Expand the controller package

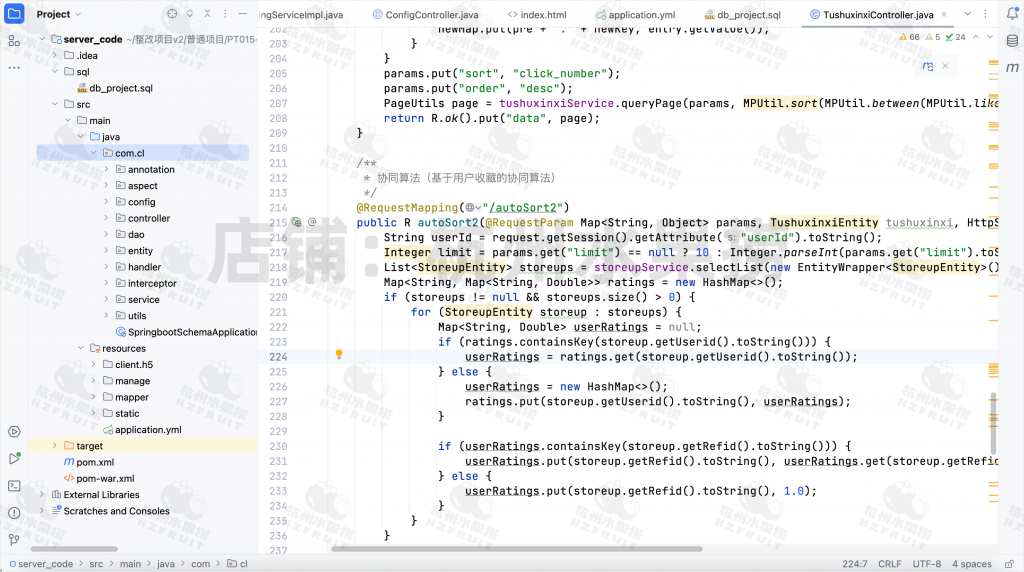(107, 218)
